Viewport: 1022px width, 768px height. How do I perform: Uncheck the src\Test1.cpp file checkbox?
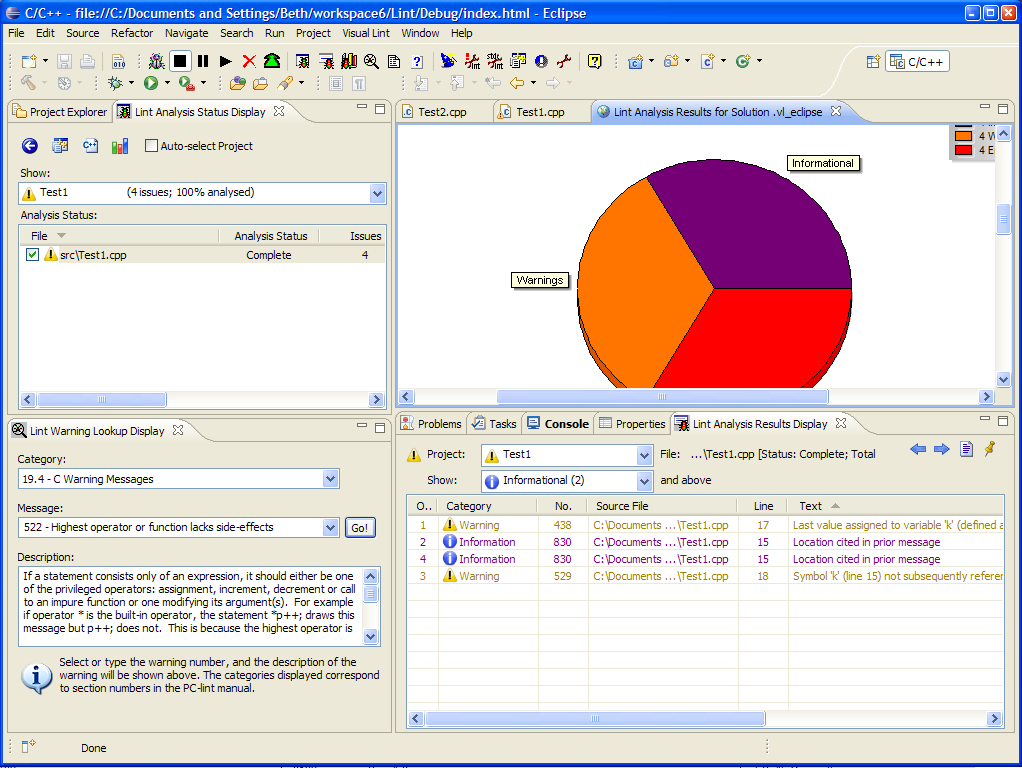[33, 255]
